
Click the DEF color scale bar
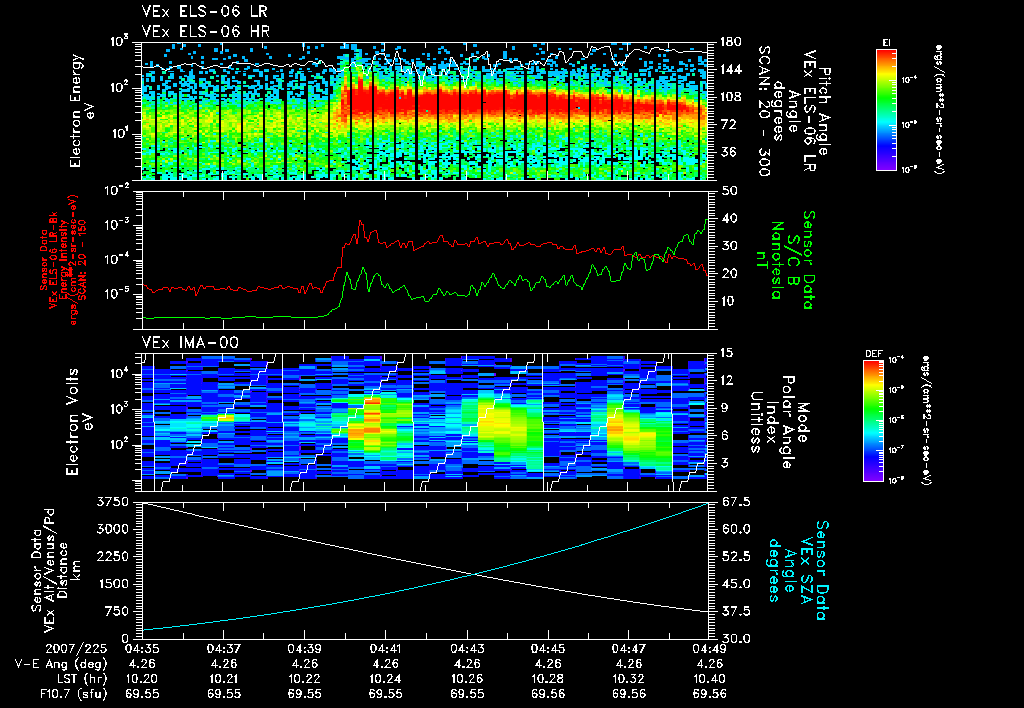pyautogui.click(x=873, y=421)
